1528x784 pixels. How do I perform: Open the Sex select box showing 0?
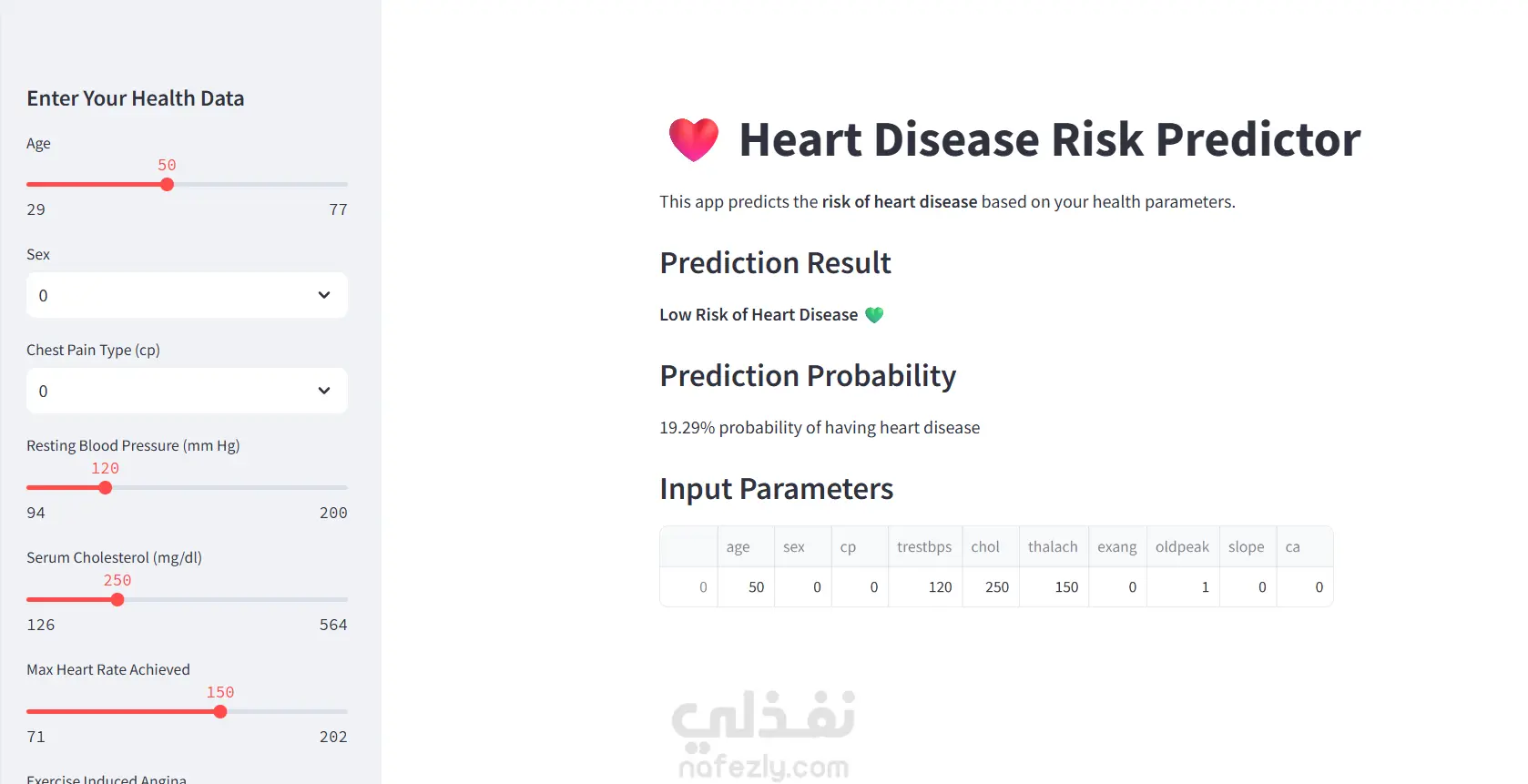(x=187, y=295)
